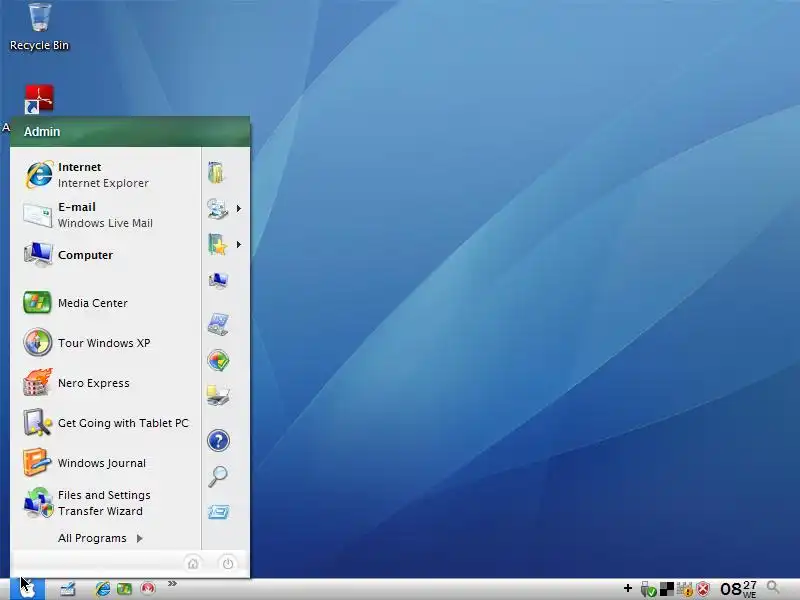Open Help and Support question mark icon

click(218, 440)
